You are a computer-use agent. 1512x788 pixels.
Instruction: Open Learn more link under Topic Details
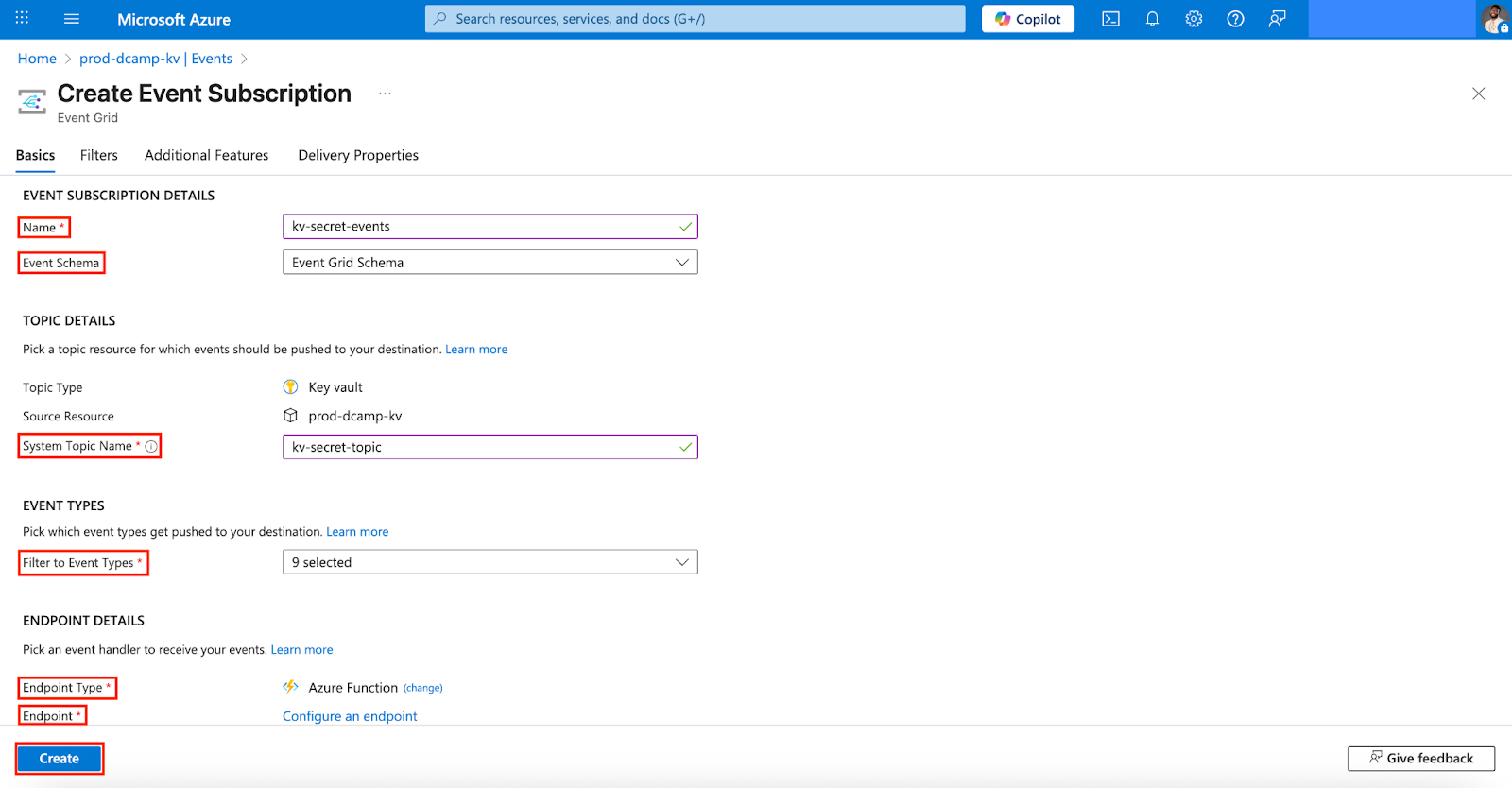click(476, 350)
